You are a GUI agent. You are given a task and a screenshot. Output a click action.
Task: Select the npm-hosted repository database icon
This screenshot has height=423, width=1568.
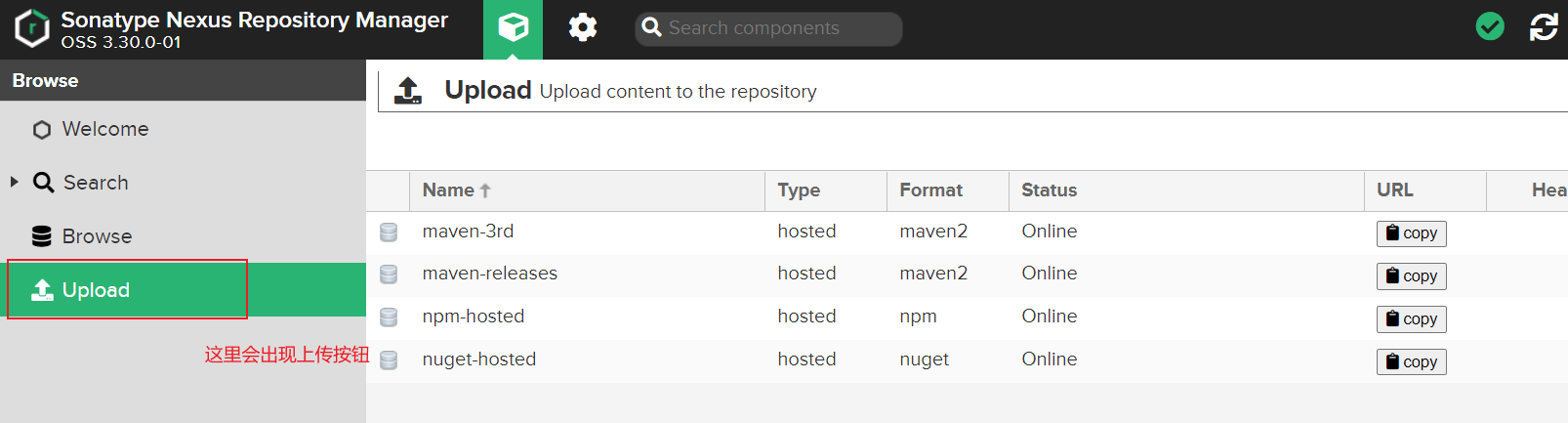[x=389, y=317]
